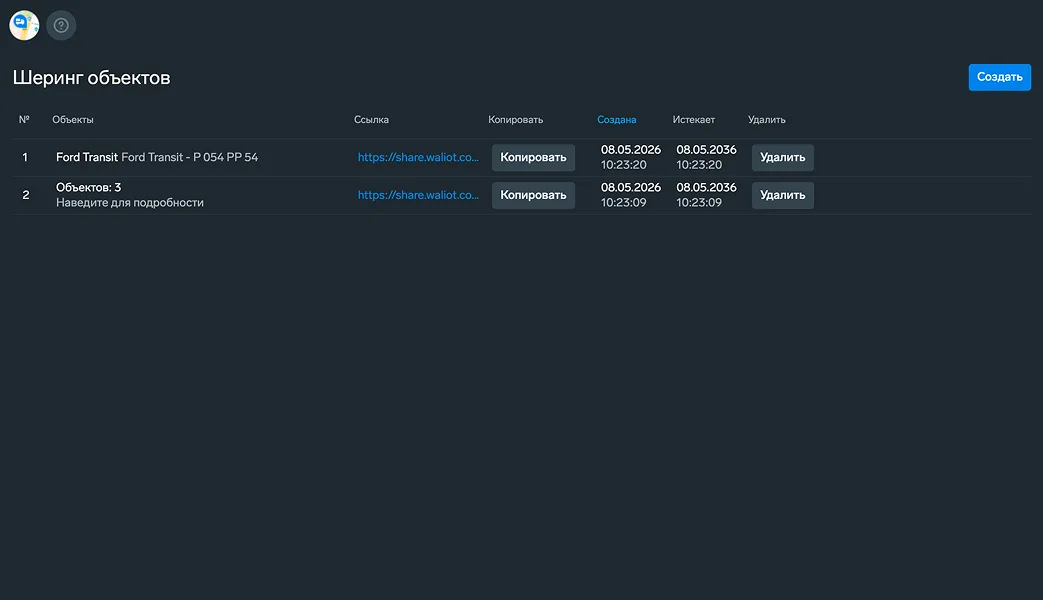Open the map app logo icon
Image resolution: width=1043 pixels, height=600 pixels.
pos(24,25)
